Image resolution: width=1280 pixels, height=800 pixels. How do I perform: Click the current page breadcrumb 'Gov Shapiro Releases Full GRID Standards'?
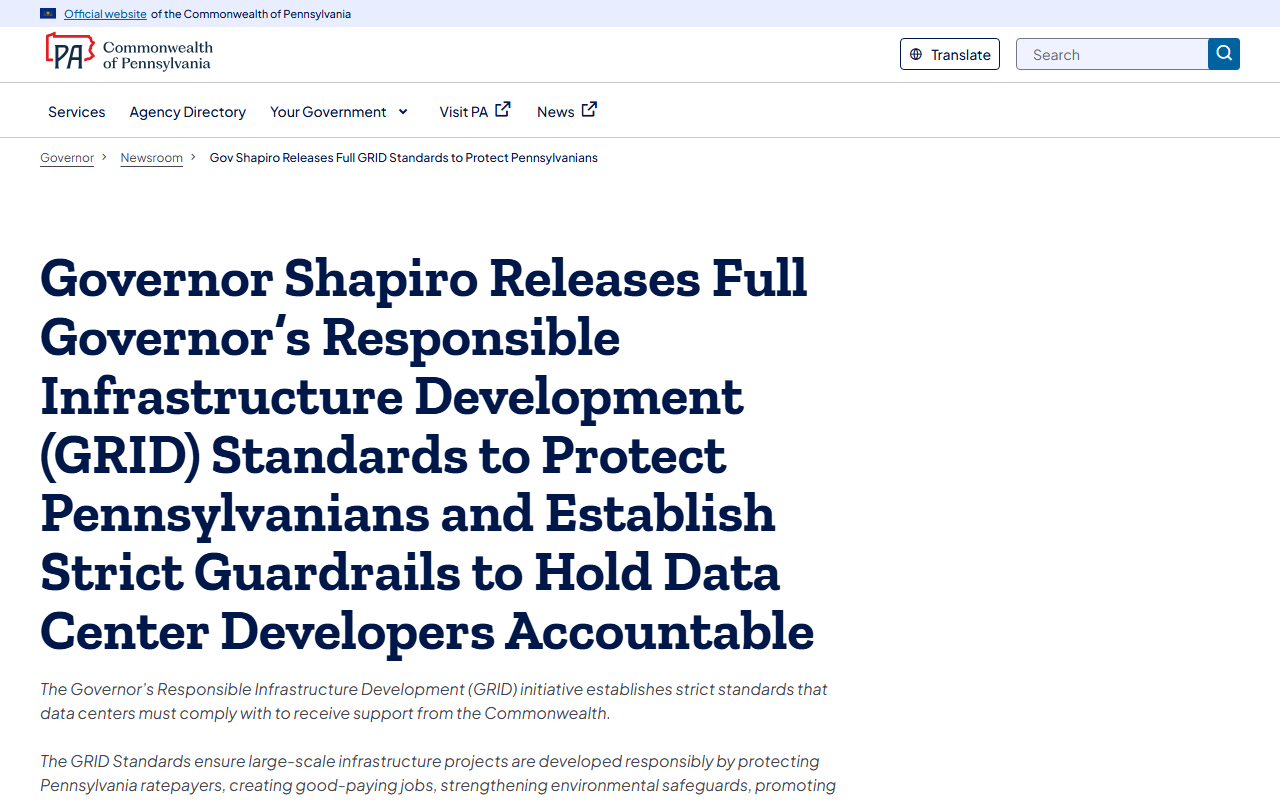point(404,158)
